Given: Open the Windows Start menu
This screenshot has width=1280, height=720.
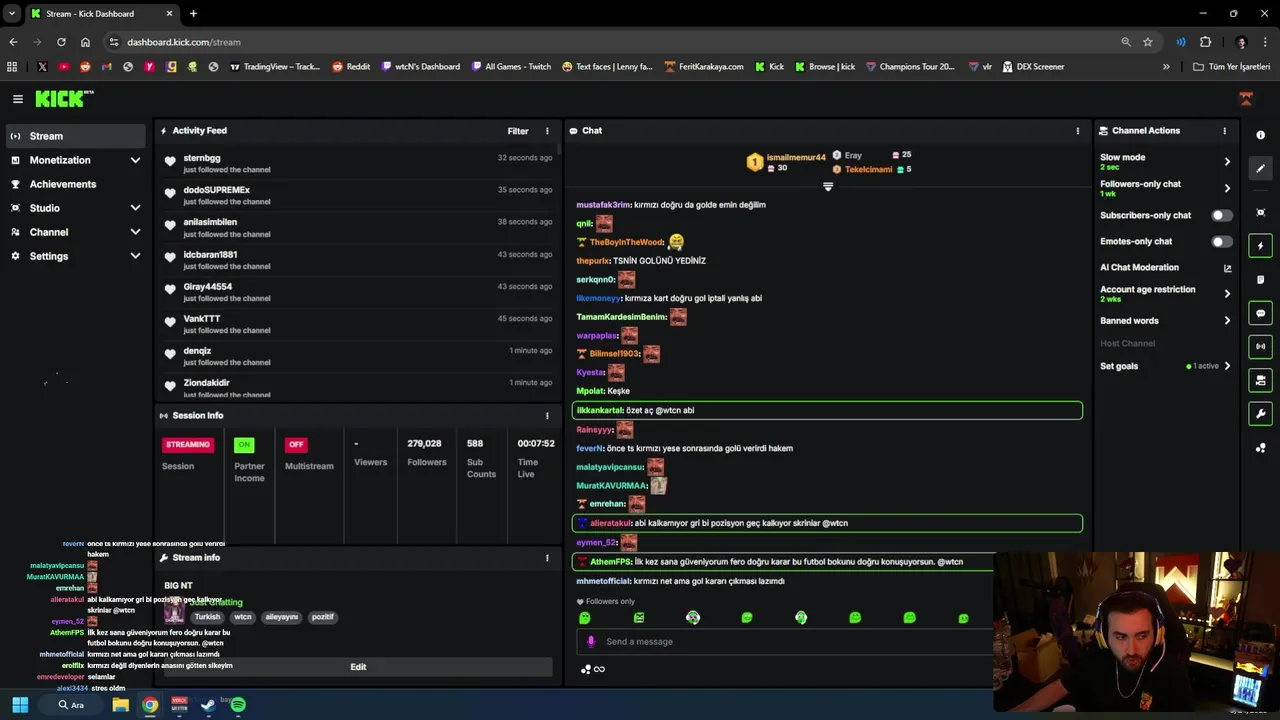Looking at the screenshot, I should (x=20, y=705).
